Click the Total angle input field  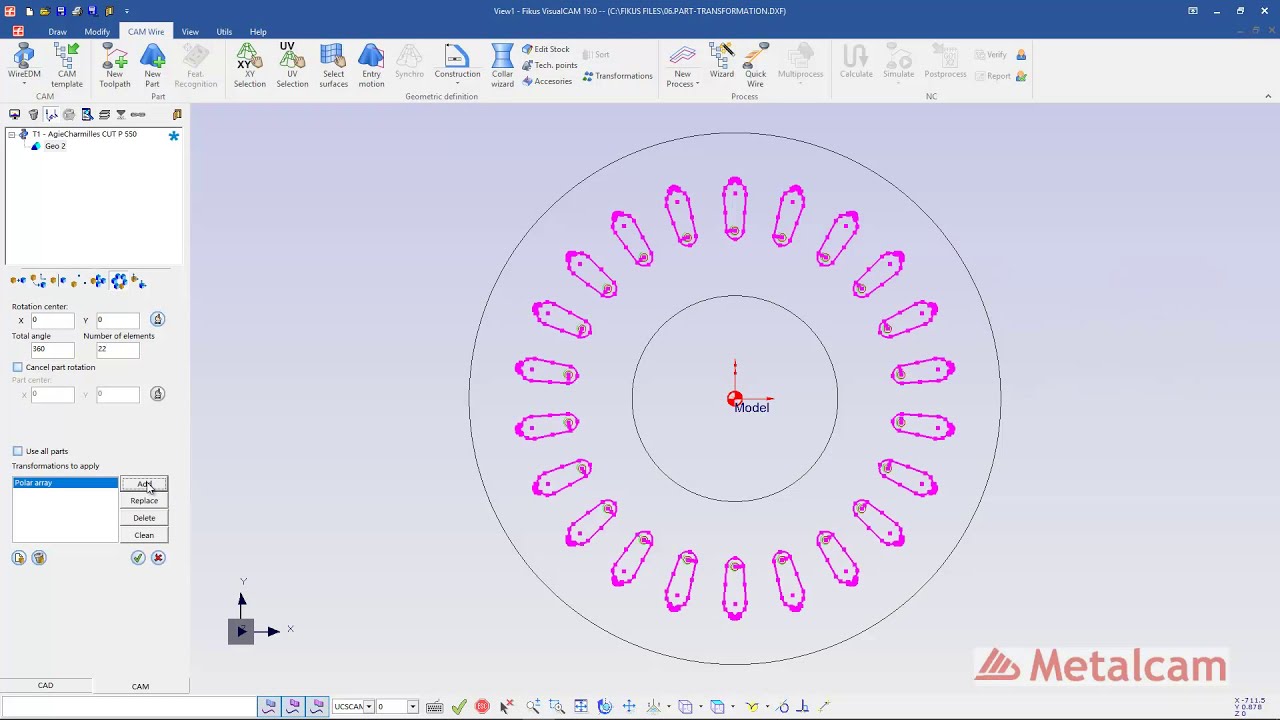(52, 349)
